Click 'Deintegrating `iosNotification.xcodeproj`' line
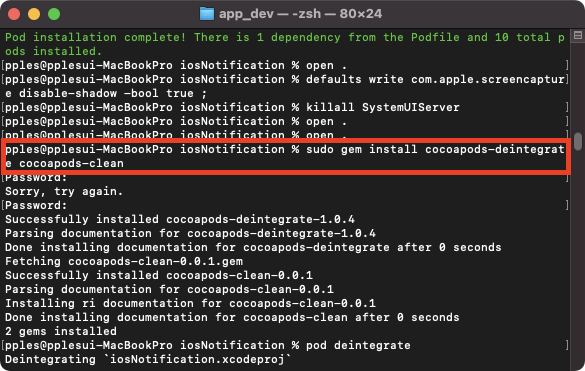Screen dimensions: 585x371 coord(148,359)
